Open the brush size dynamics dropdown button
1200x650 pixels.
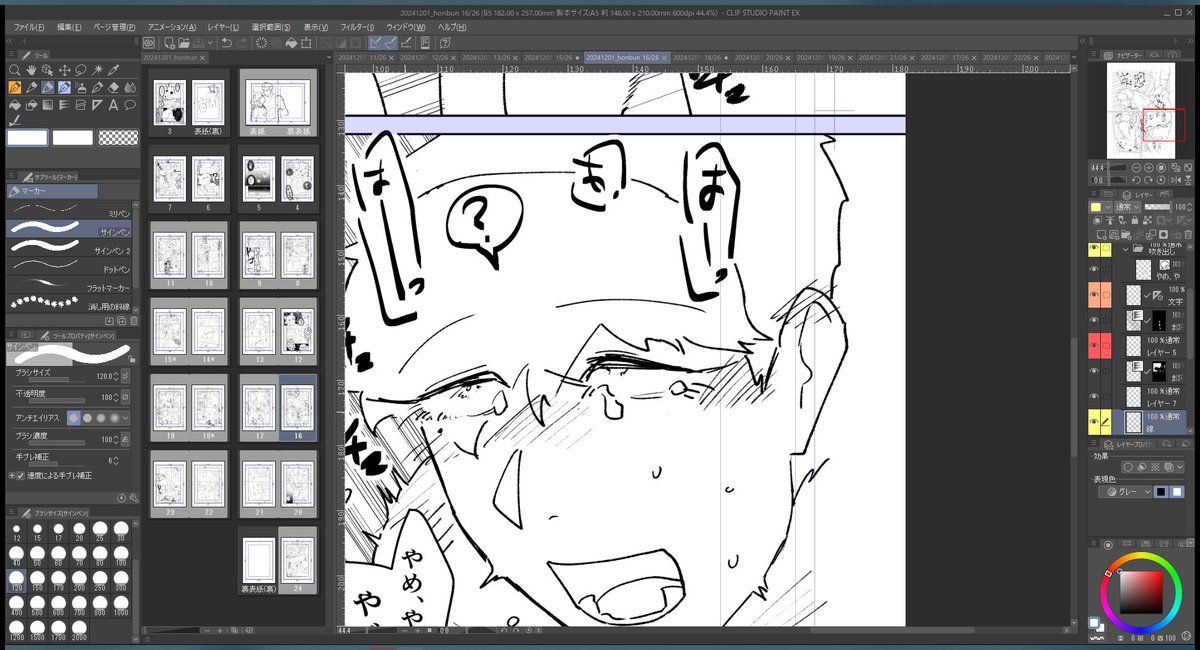pyautogui.click(x=125, y=376)
